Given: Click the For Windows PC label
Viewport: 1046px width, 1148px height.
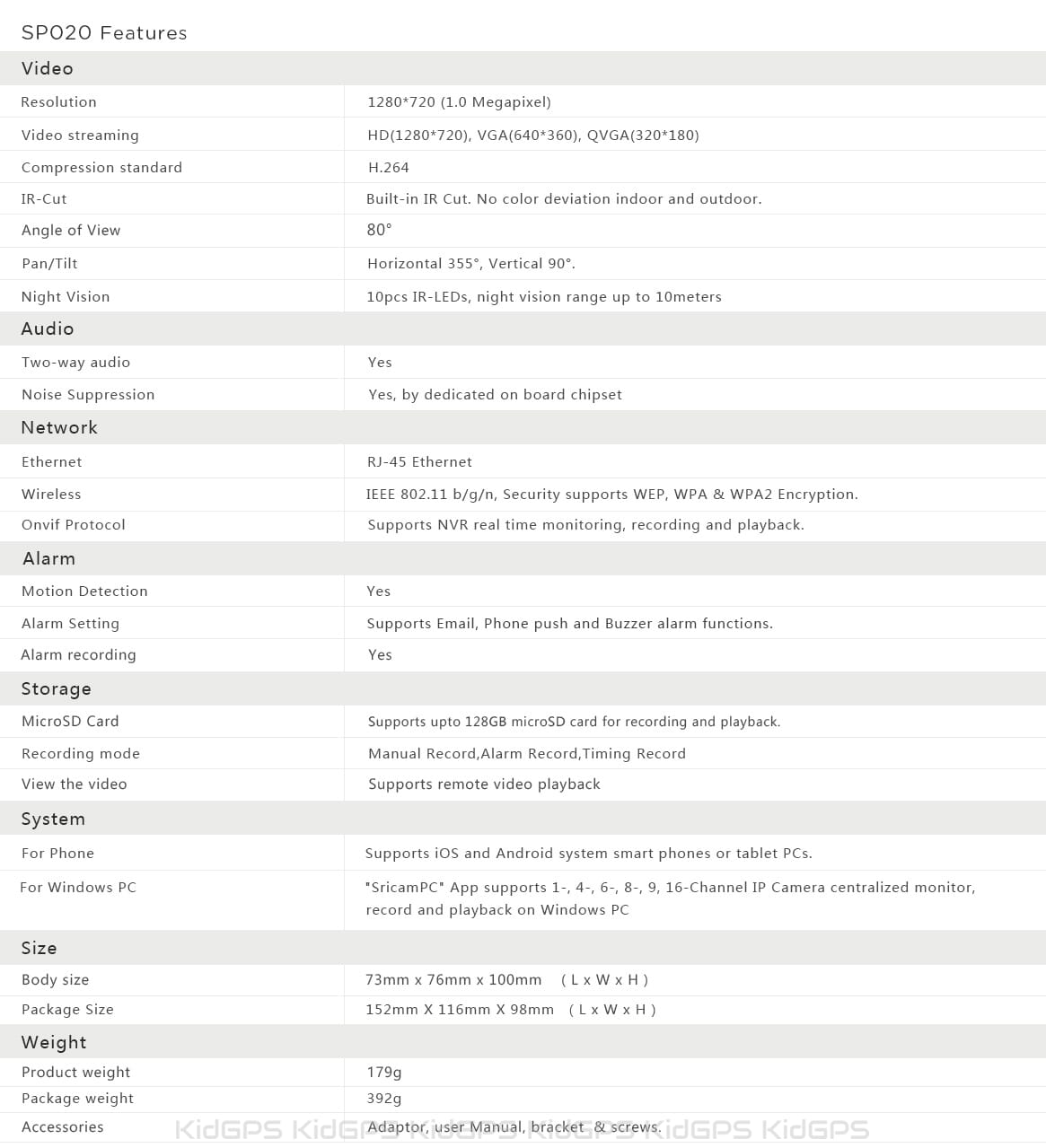Looking at the screenshot, I should [78, 888].
